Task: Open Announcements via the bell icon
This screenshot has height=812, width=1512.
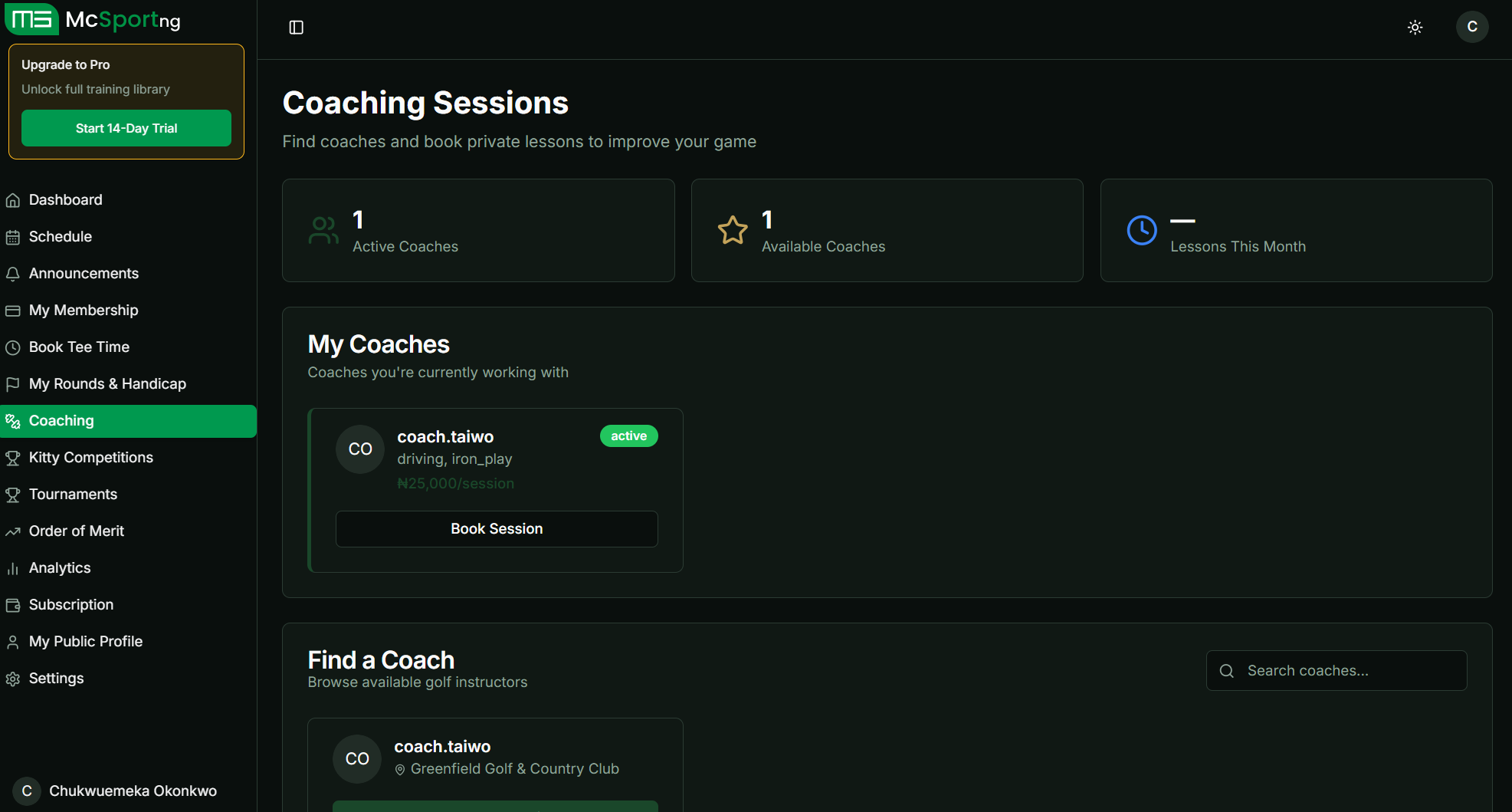Action: (x=14, y=273)
